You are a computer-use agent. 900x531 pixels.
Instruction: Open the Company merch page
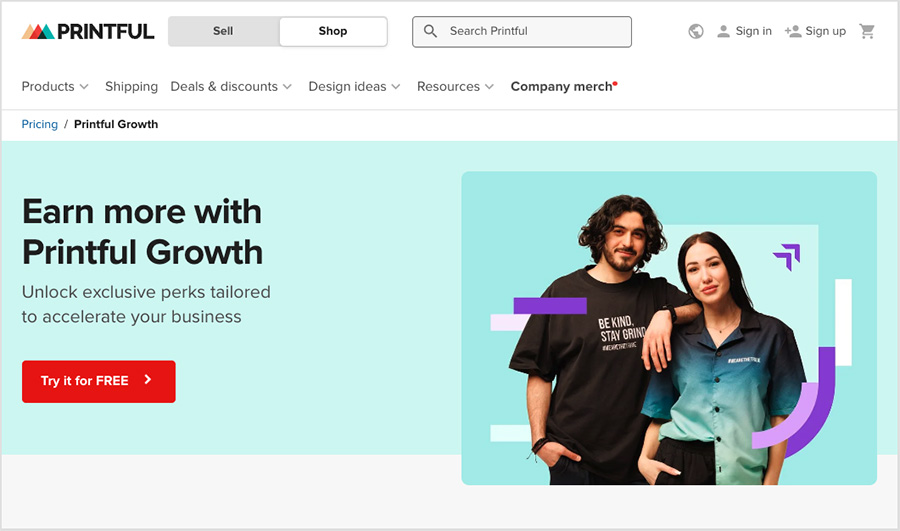click(564, 86)
